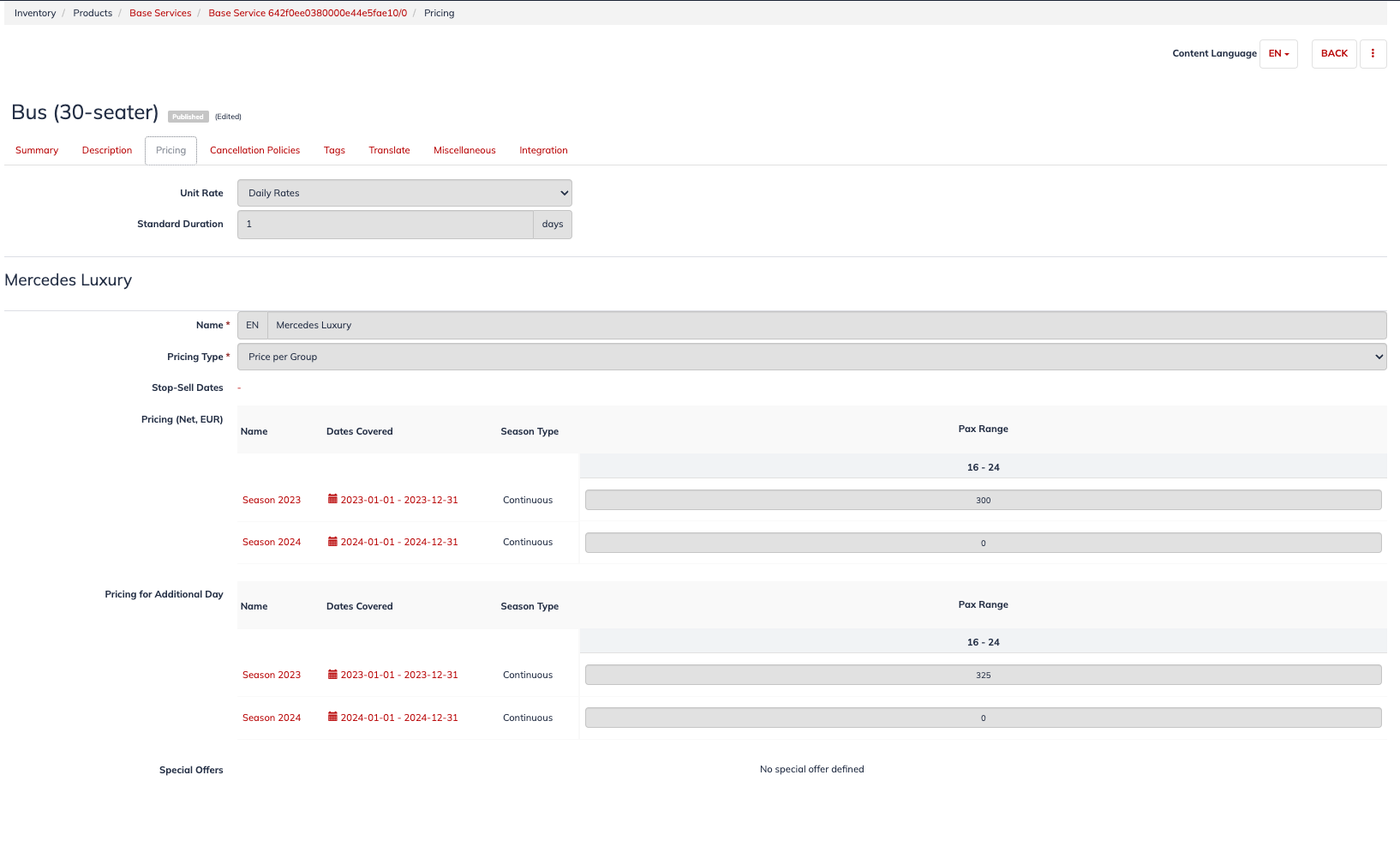Image resolution: width=1400 pixels, height=847 pixels.
Task: Click Season 2024 price field under Additional Day
Action: click(x=983, y=718)
